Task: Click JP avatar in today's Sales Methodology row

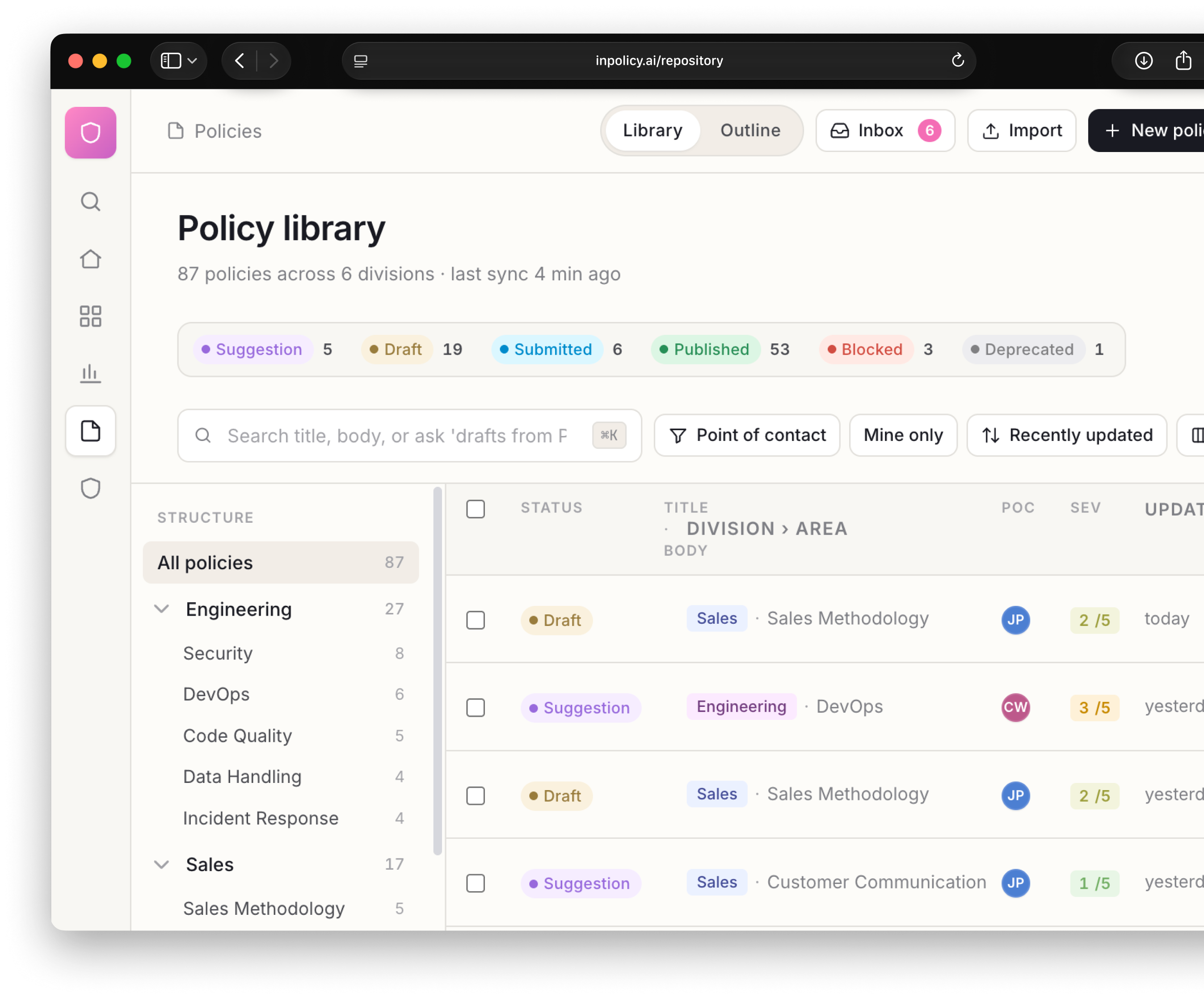Action: 1015,620
